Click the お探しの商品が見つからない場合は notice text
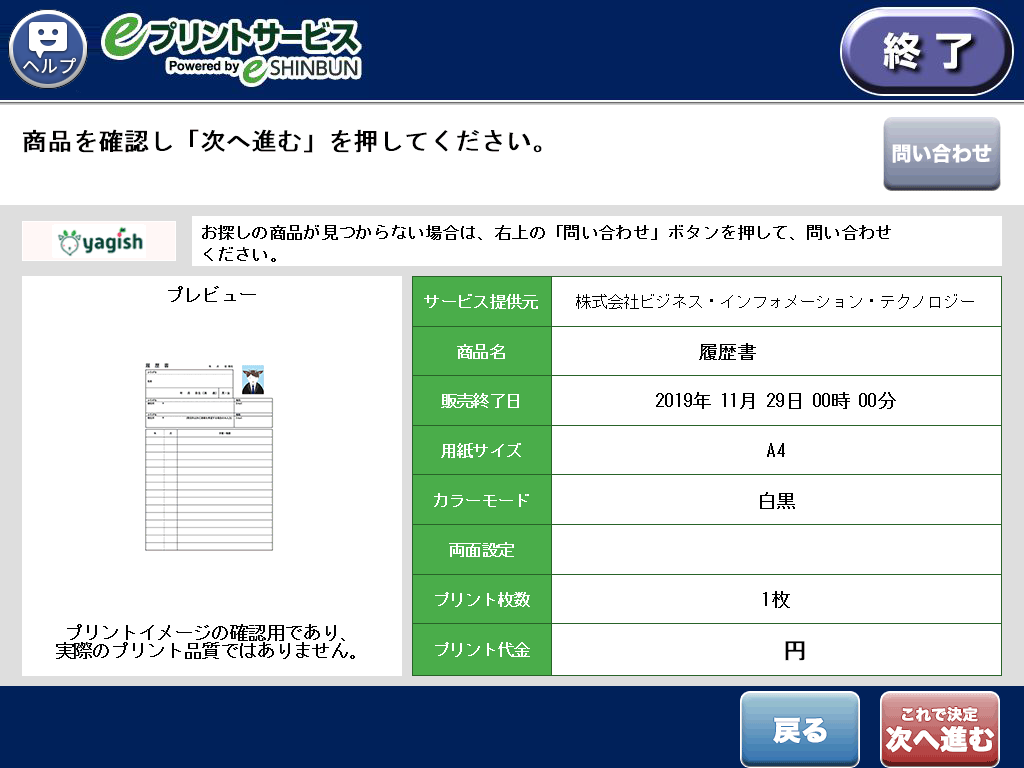 546,242
